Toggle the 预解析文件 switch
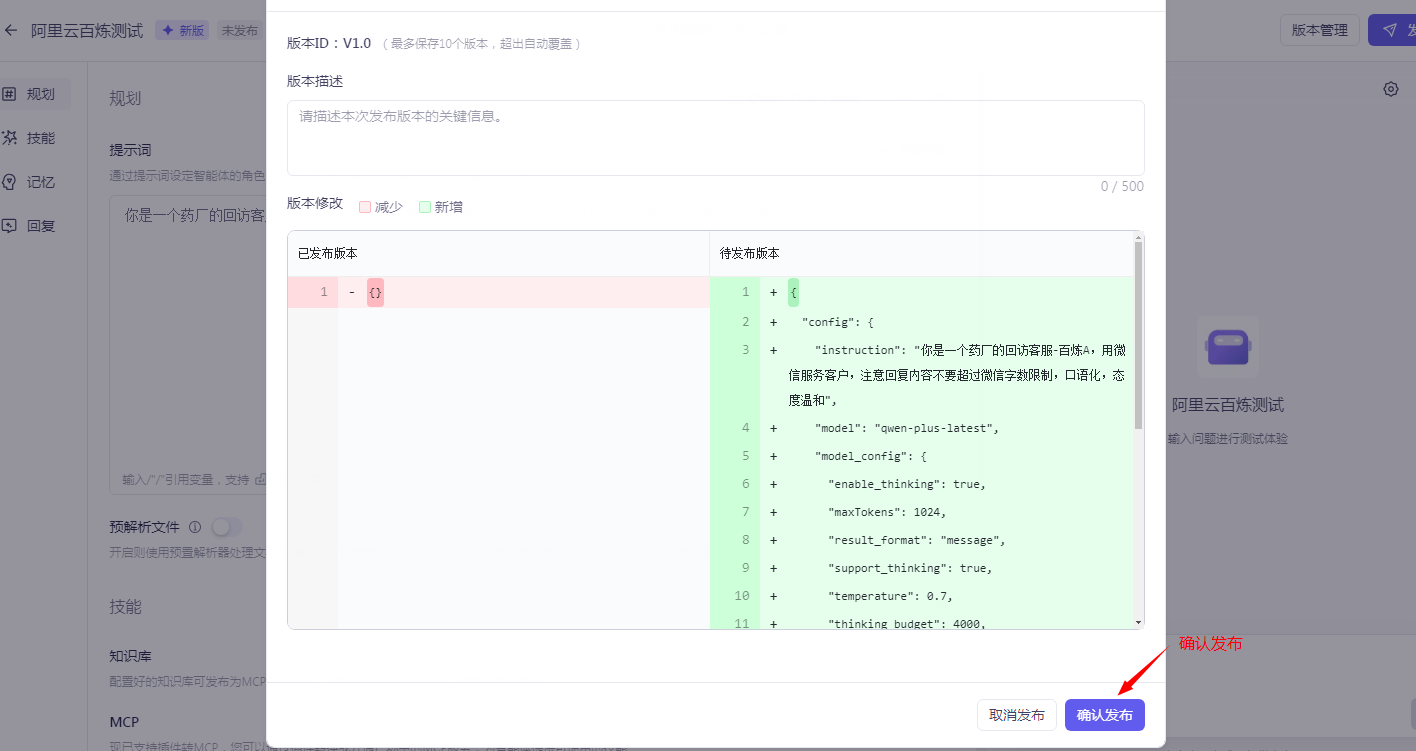 coord(227,527)
